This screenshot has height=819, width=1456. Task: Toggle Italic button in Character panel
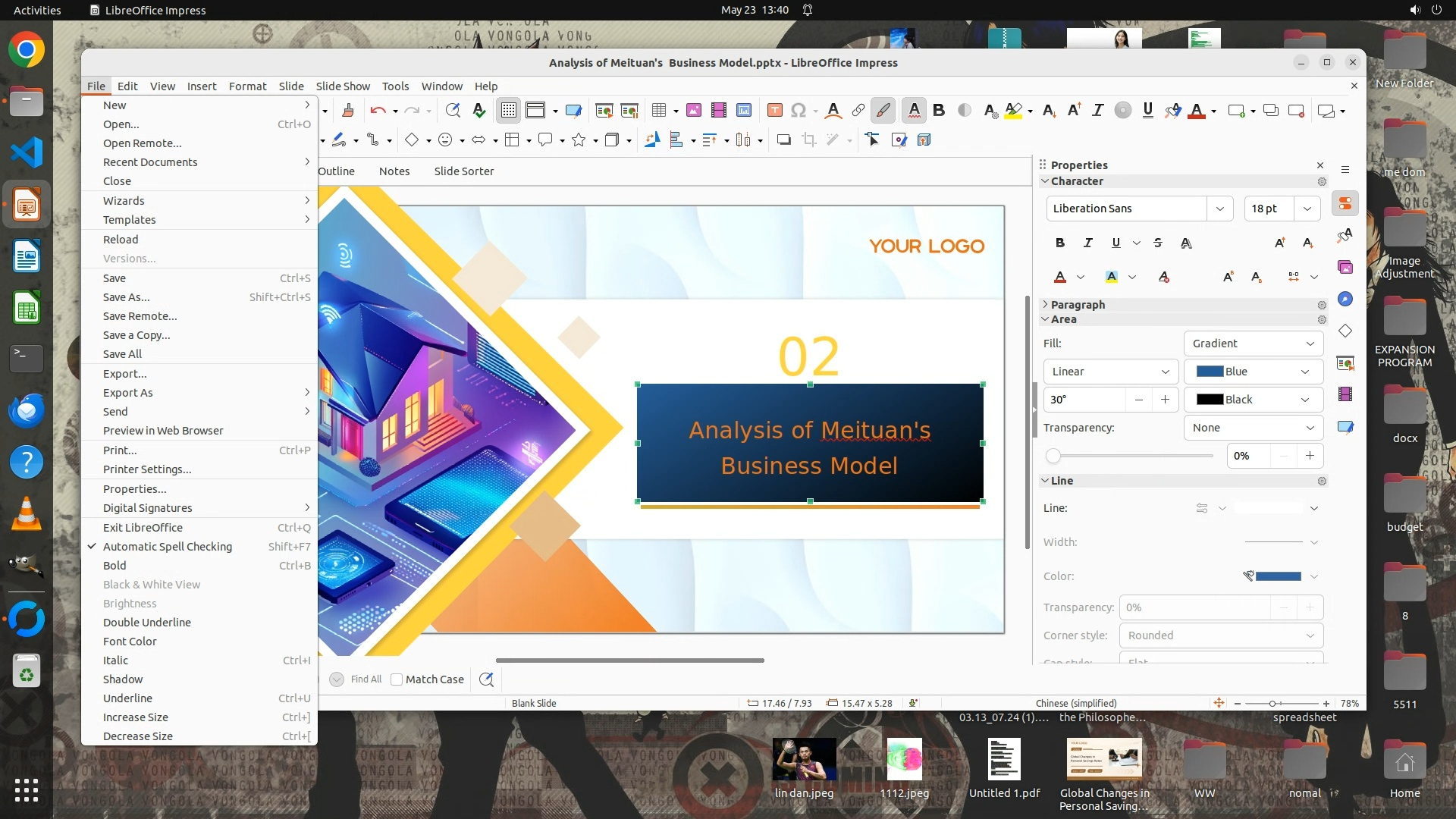coord(1087,243)
